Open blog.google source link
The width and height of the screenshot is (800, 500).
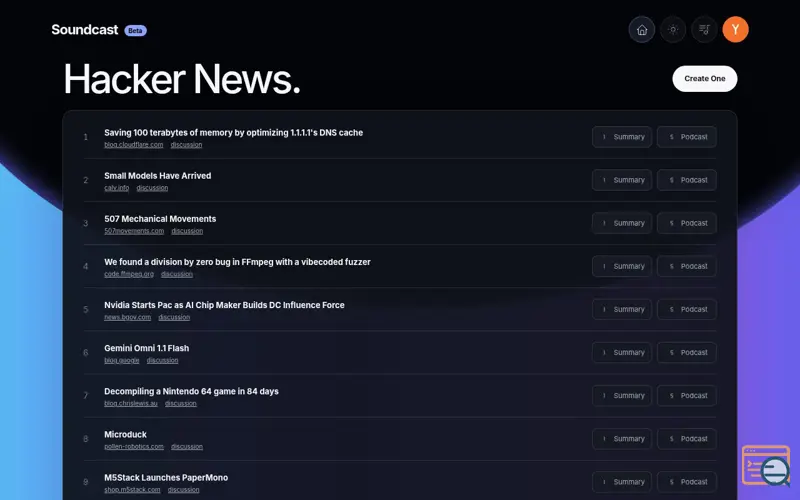(x=122, y=360)
